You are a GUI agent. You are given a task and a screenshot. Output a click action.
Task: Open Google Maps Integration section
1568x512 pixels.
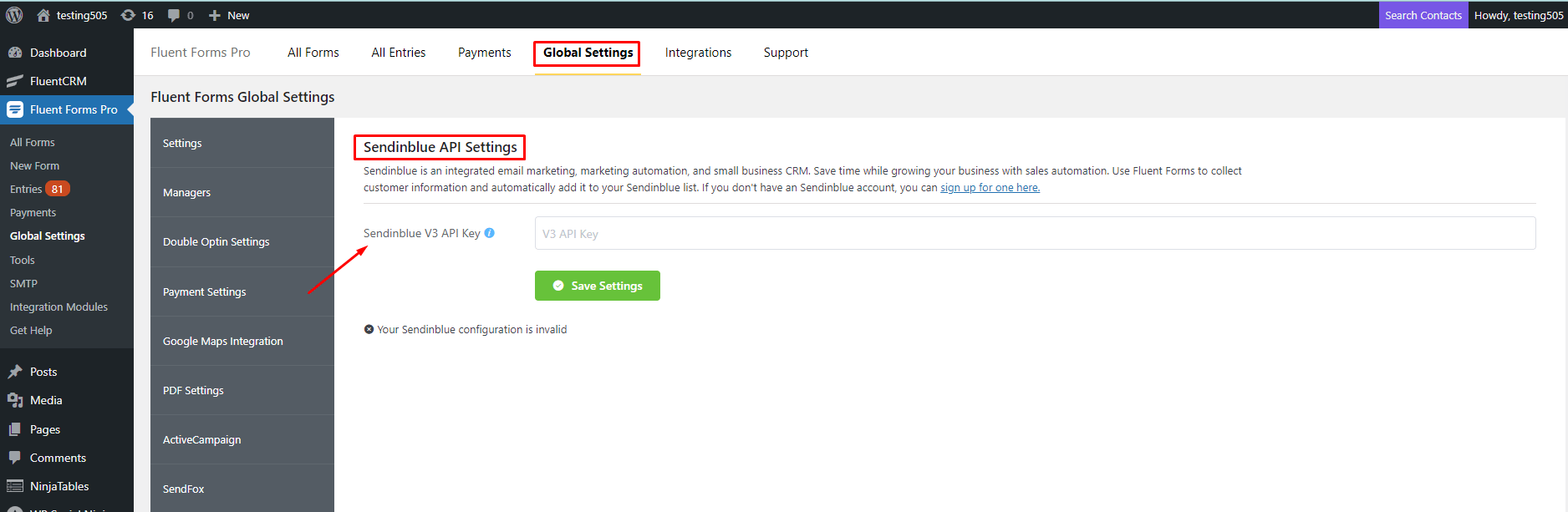pos(242,341)
